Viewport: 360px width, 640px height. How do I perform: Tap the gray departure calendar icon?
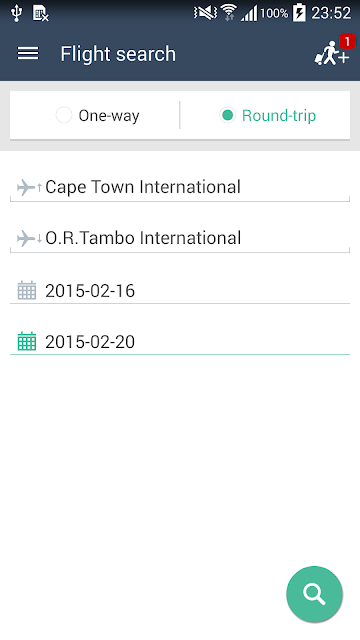[27, 290]
